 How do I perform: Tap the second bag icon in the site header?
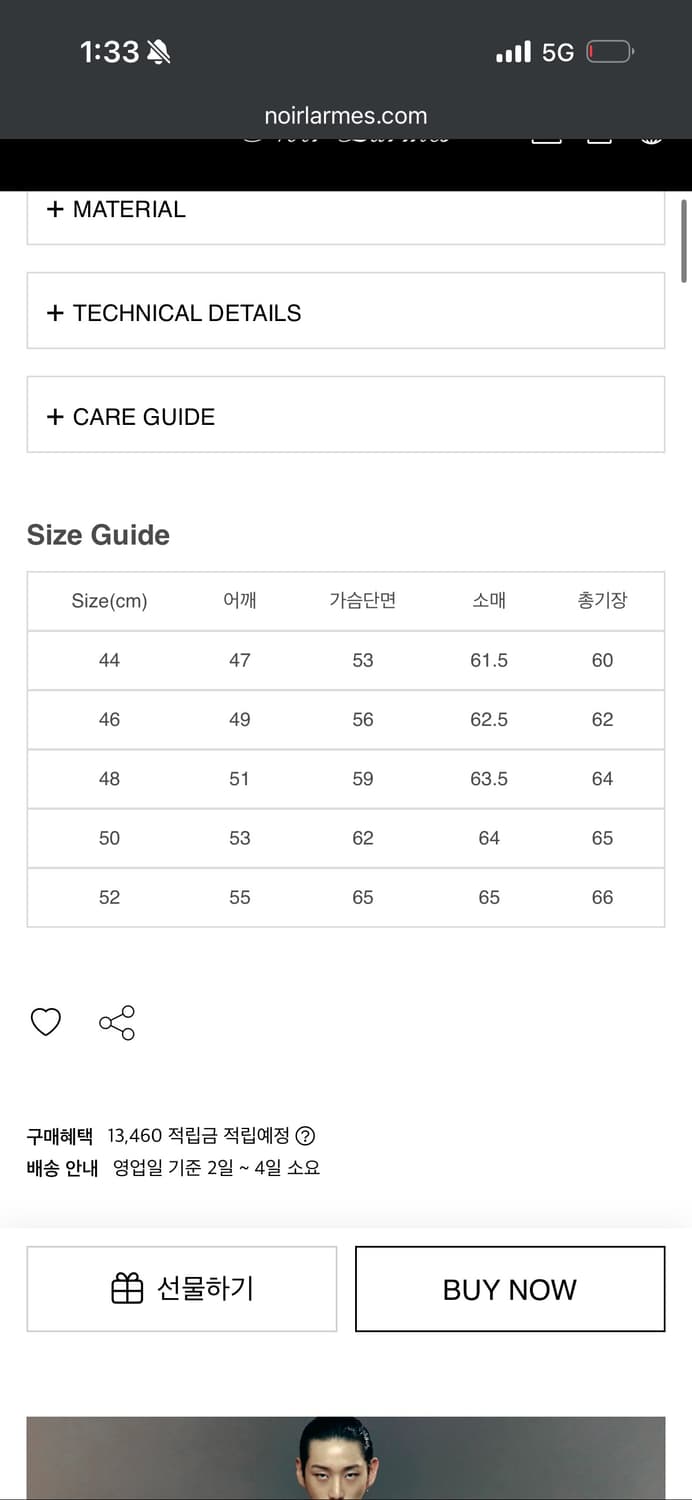[x=598, y=140]
